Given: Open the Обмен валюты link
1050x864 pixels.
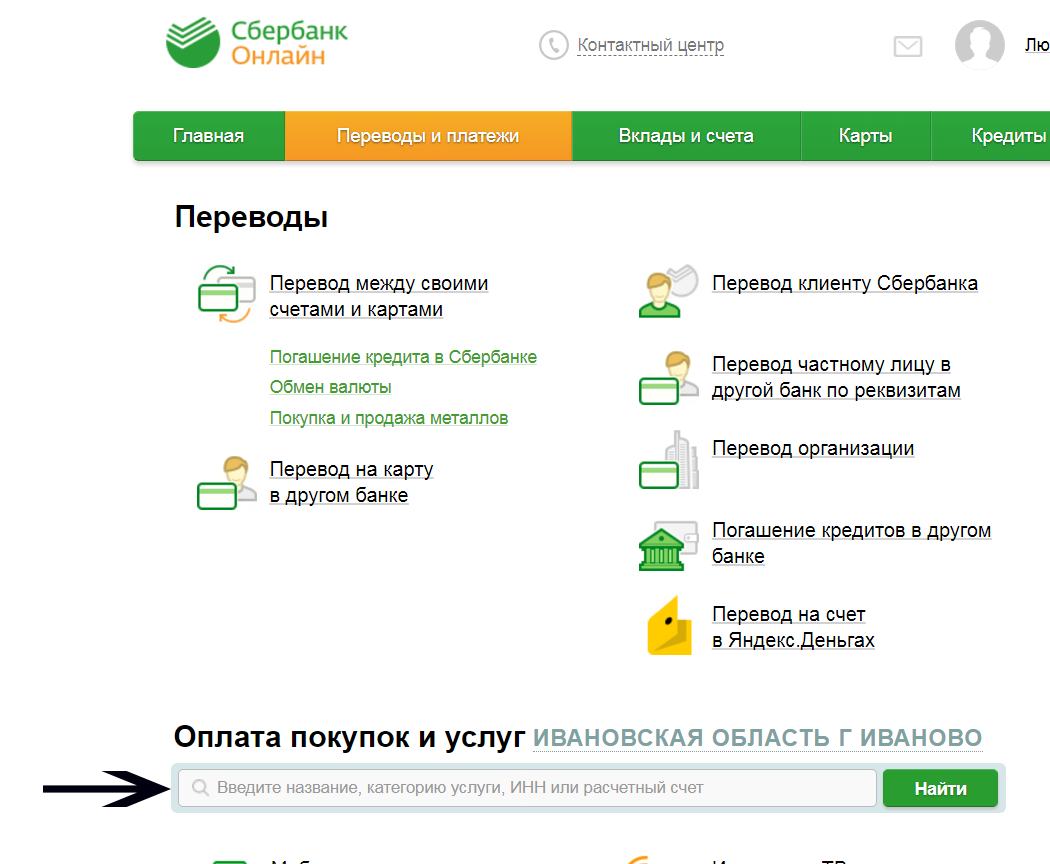Looking at the screenshot, I should pos(331,387).
